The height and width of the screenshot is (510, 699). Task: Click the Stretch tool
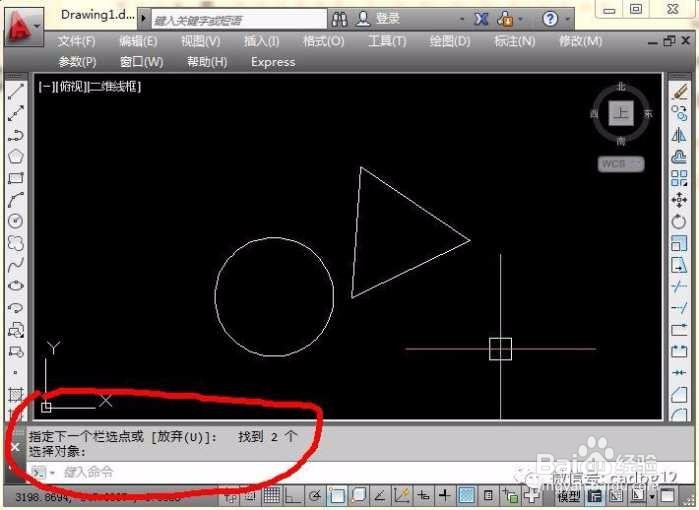(679, 265)
